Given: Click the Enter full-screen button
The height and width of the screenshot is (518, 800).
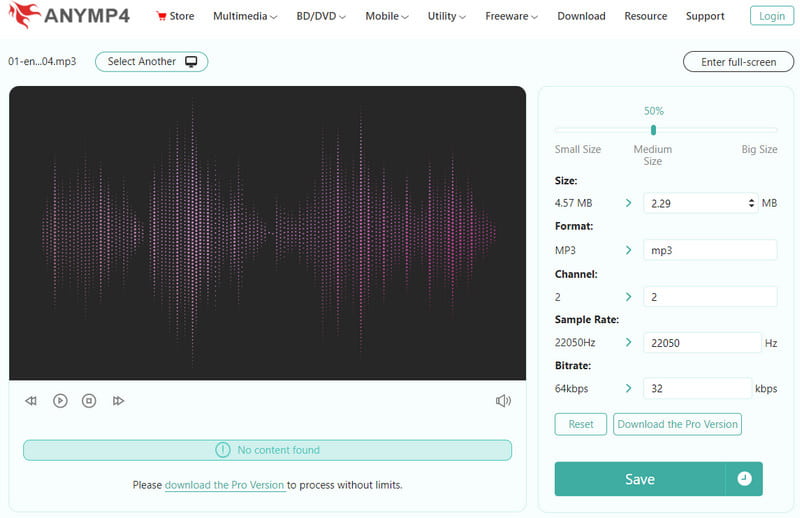Looking at the screenshot, I should [x=738, y=62].
